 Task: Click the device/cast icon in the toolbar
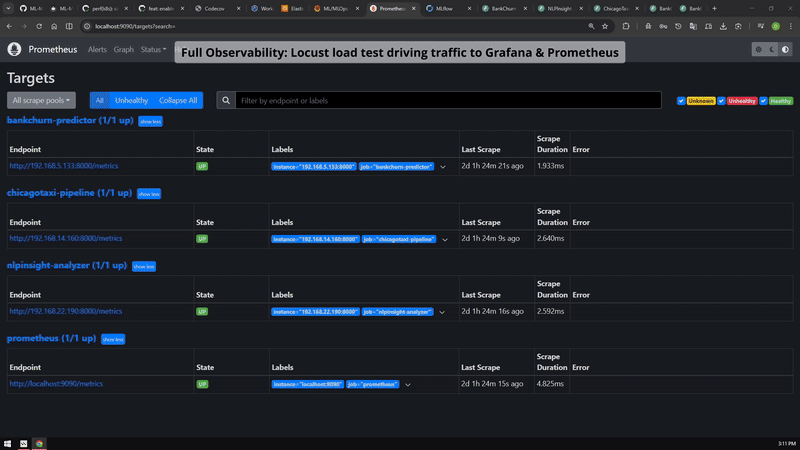[708, 26]
